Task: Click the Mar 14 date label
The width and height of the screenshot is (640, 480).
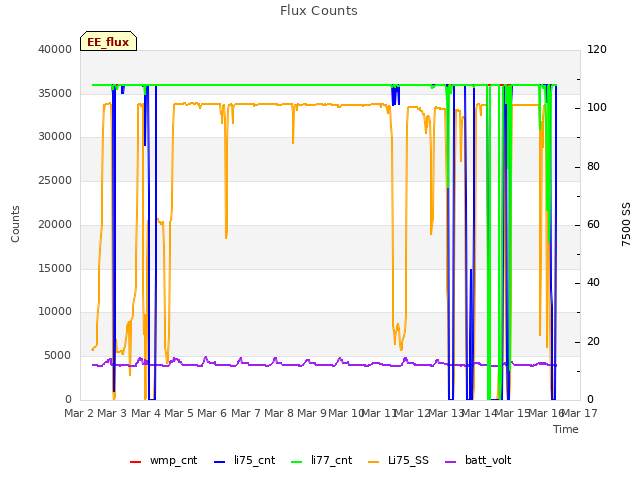Action: (x=479, y=413)
